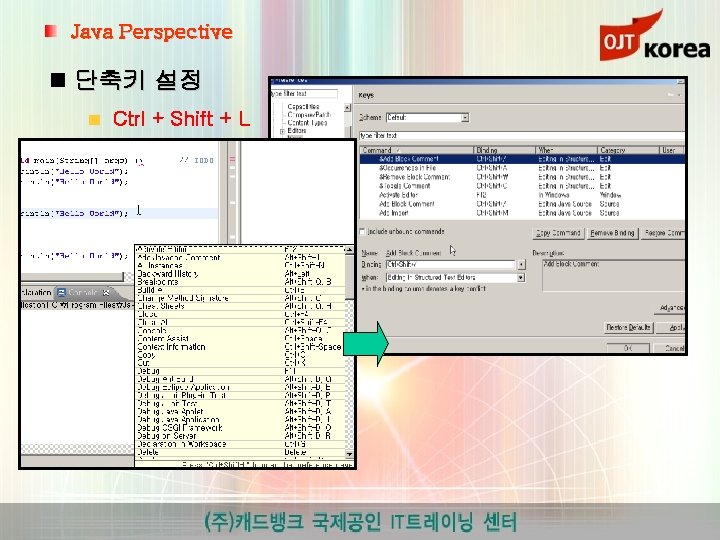Select Content Types in preferences tree
This screenshot has width=720, height=540.
tap(307, 123)
